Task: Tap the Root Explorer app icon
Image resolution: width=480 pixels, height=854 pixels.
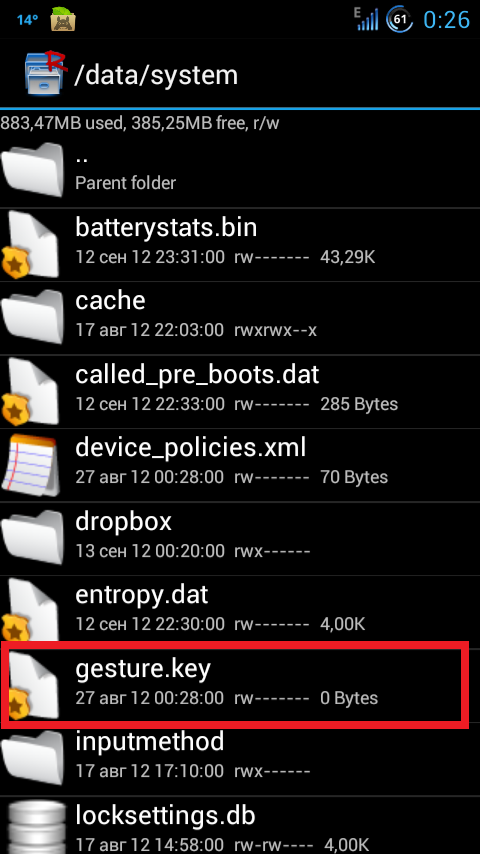Action: pos(46,72)
